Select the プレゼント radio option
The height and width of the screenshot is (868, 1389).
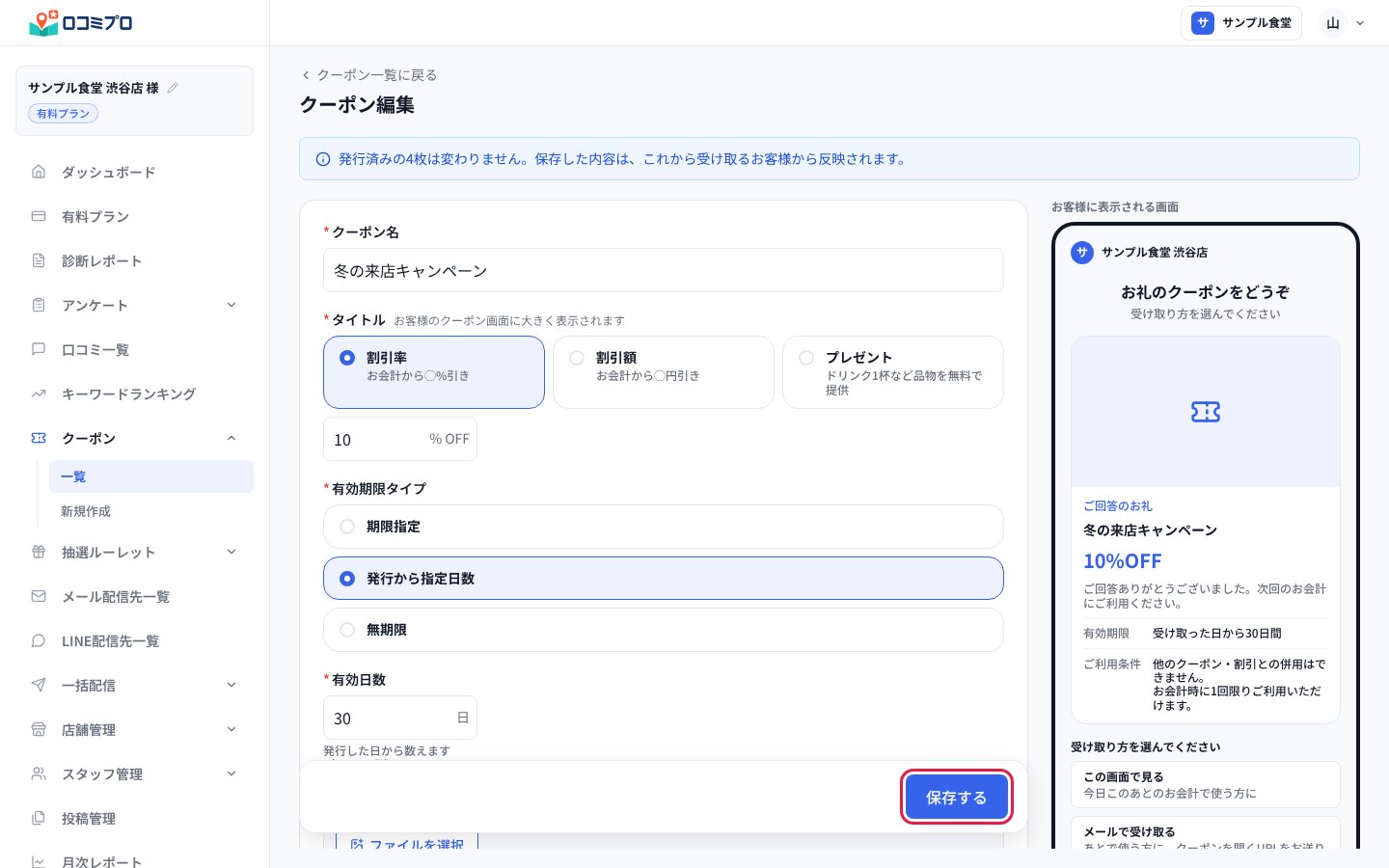(893, 372)
